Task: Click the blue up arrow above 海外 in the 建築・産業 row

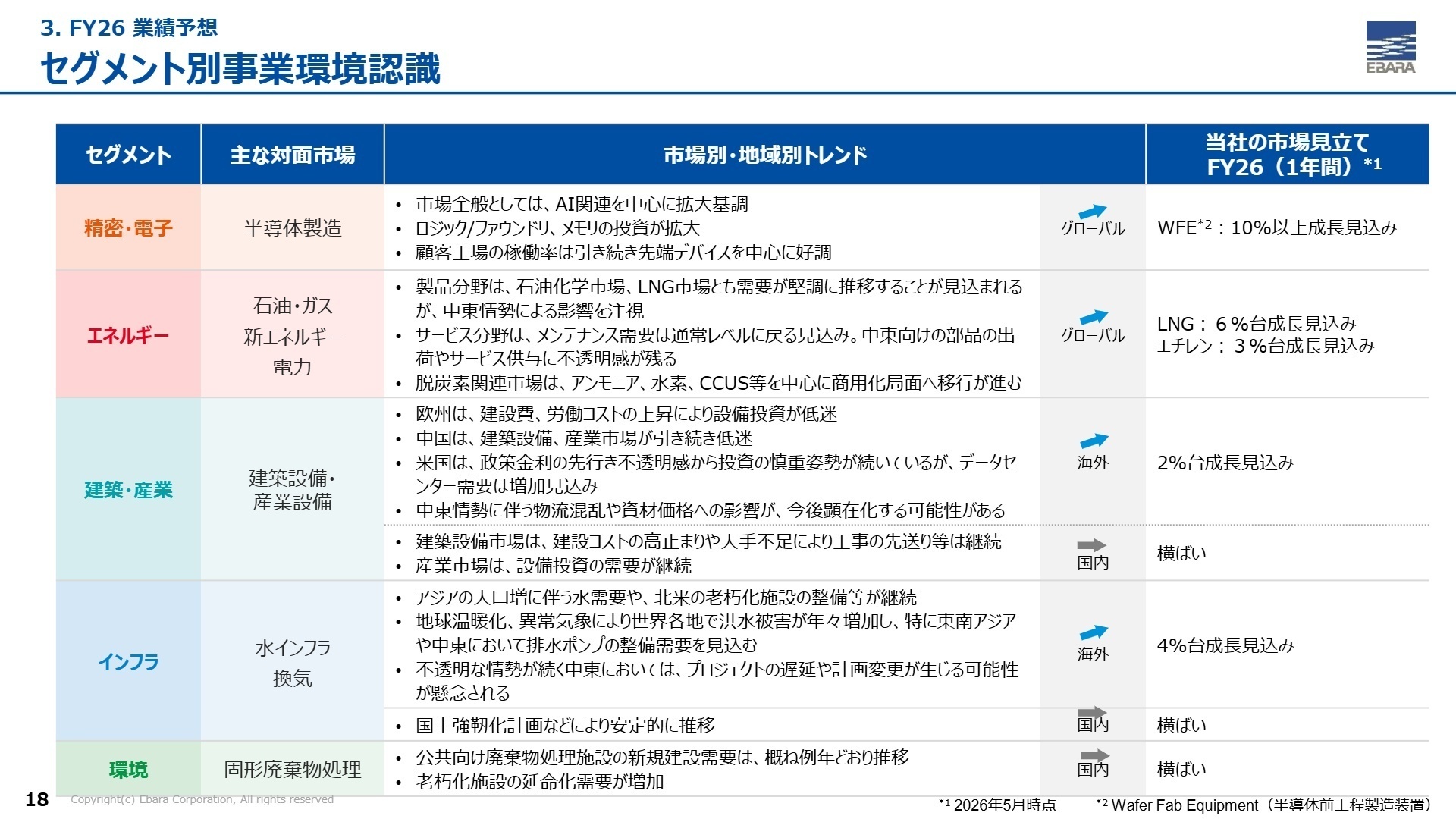Action: pyautogui.click(x=1094, y=441)
